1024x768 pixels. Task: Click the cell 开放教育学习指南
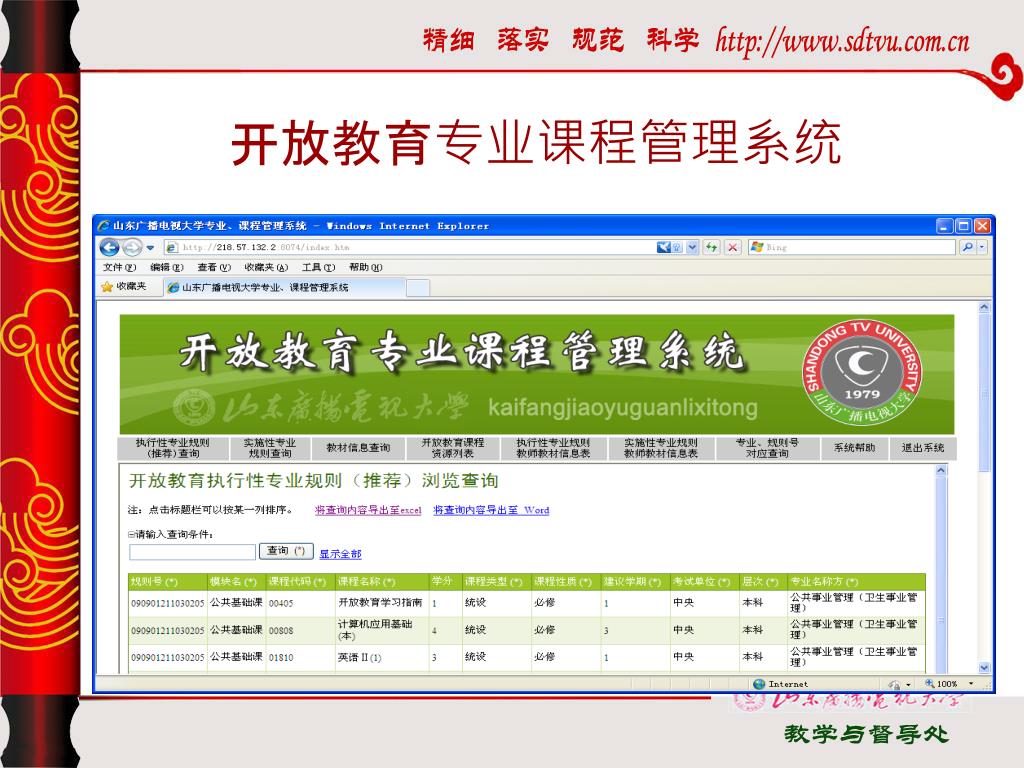(x=380, y=603)
